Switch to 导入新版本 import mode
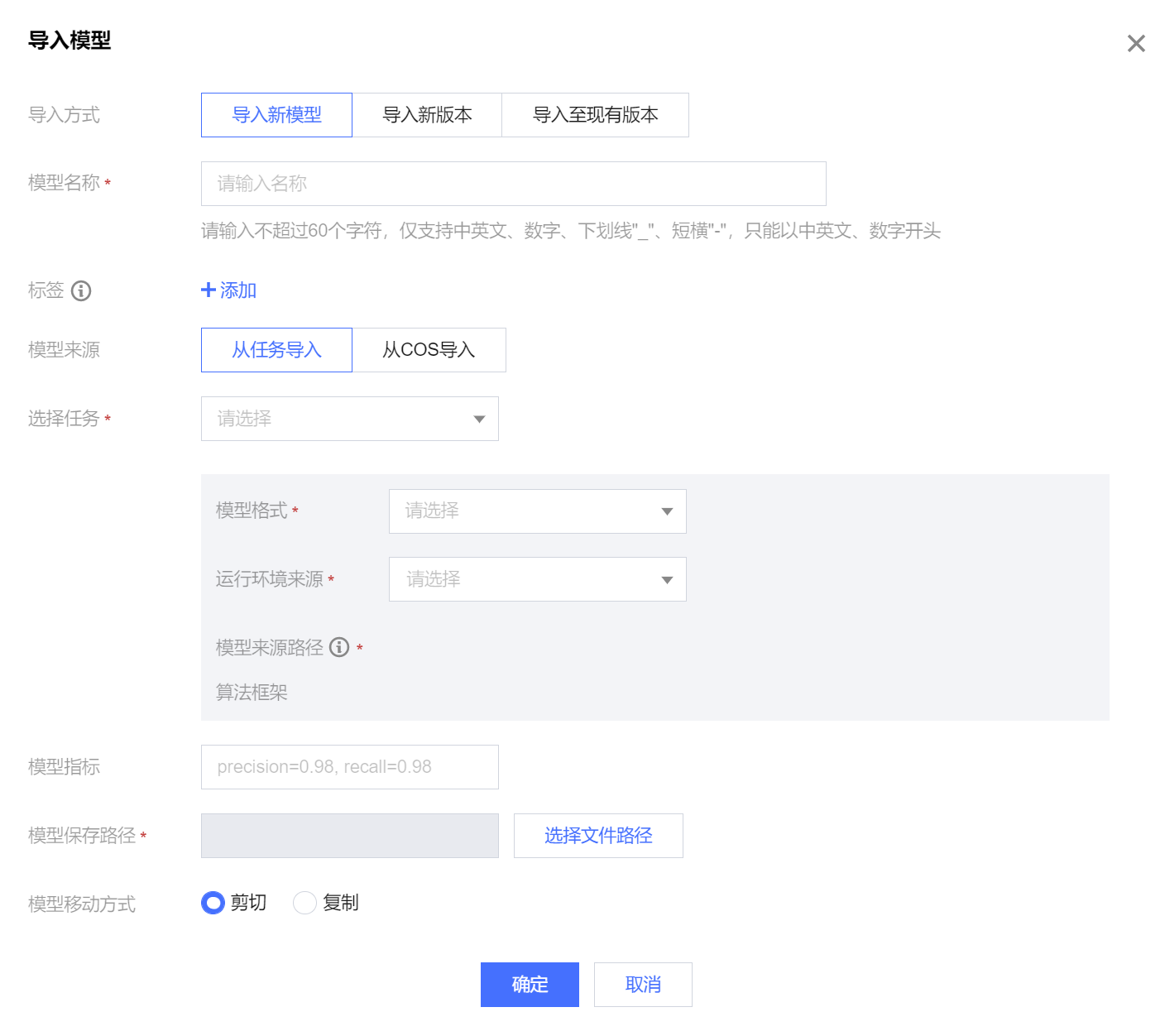 click(x=427, y=115)
